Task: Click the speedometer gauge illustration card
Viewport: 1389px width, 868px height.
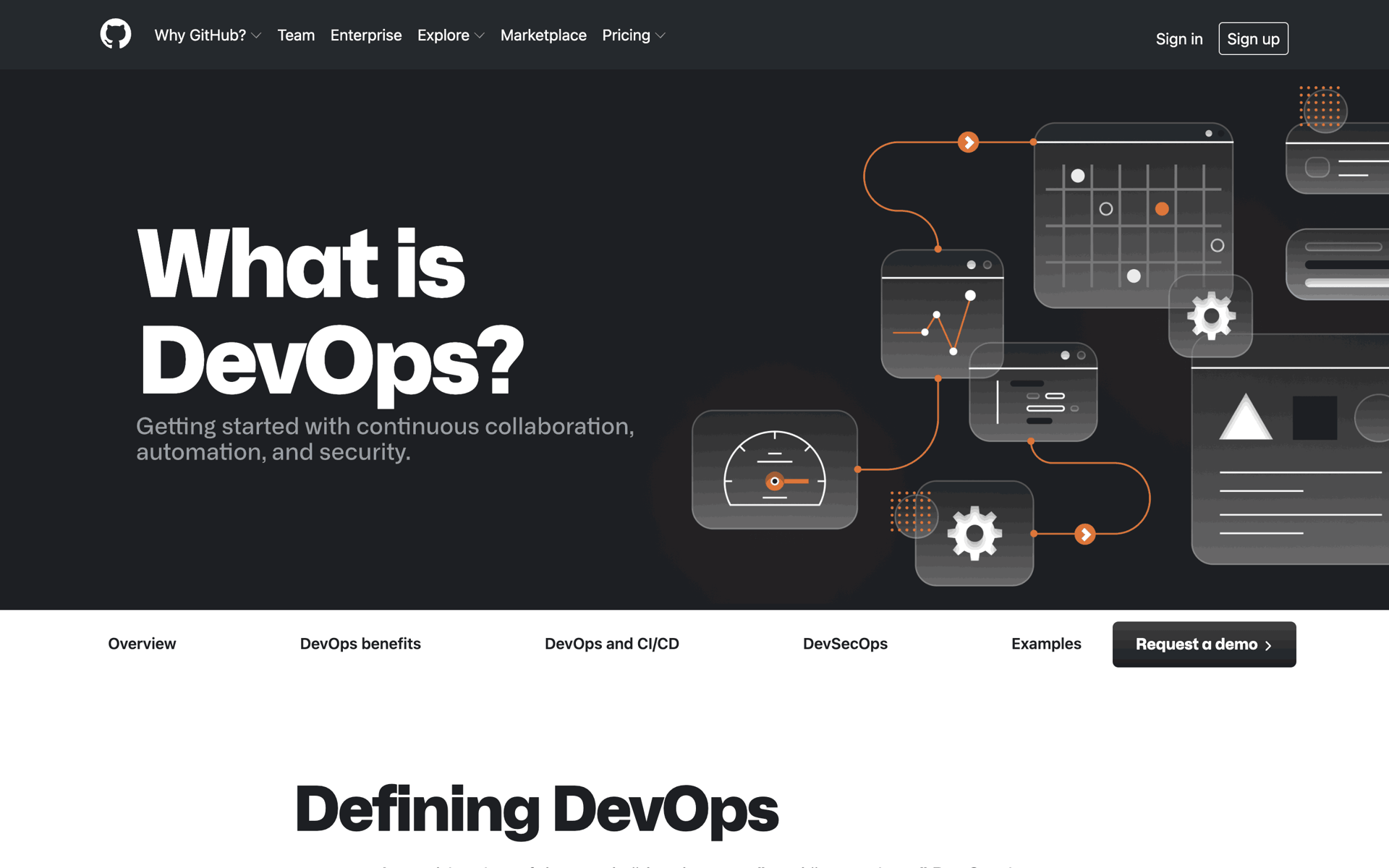Action: (775, 469)
